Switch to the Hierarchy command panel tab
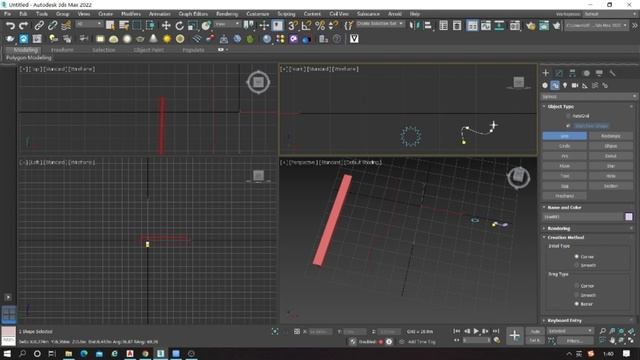640x360 pixels. tap(572, 73)
